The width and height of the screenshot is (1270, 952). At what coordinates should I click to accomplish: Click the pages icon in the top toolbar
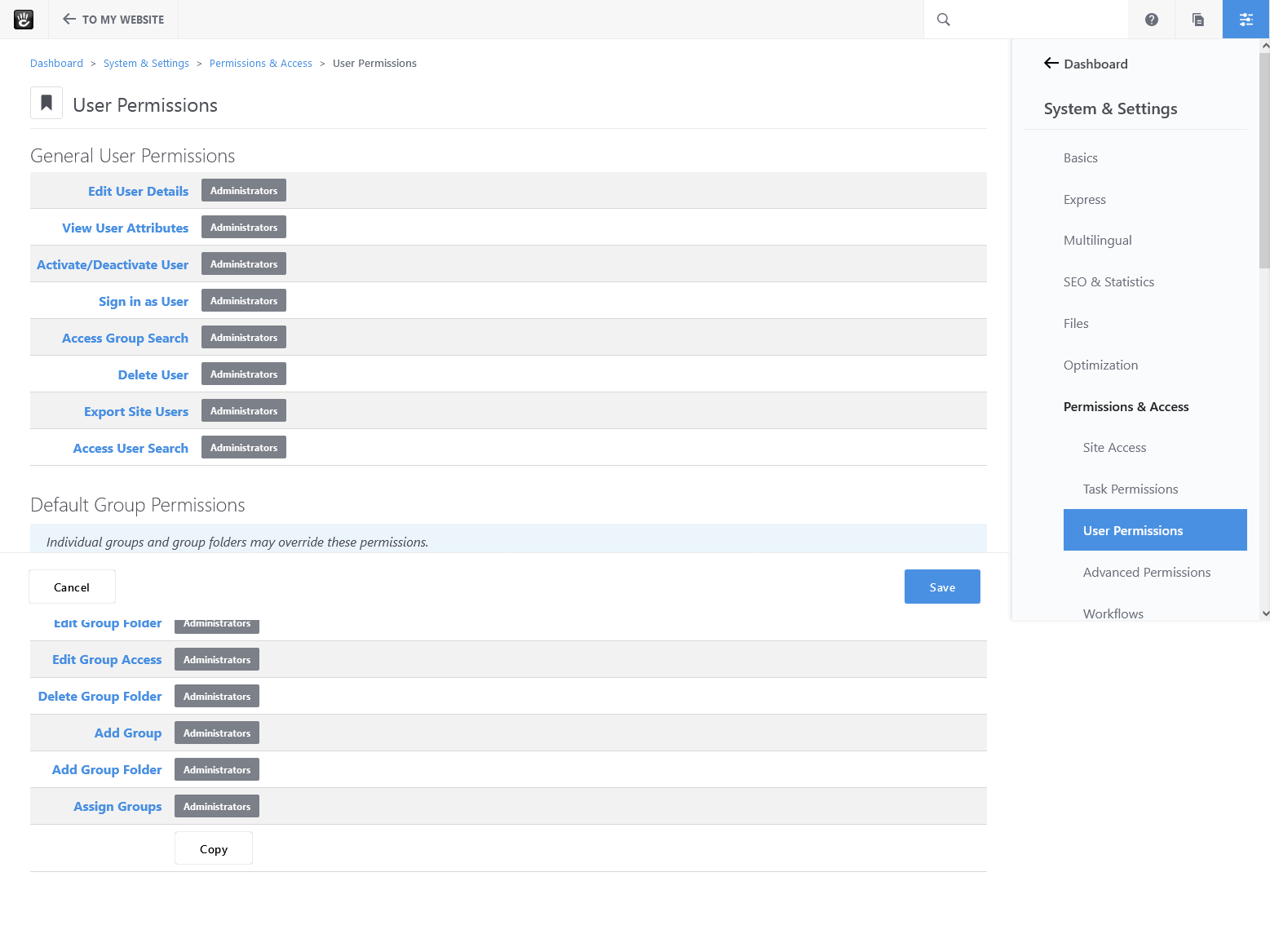pos(1197,19)
